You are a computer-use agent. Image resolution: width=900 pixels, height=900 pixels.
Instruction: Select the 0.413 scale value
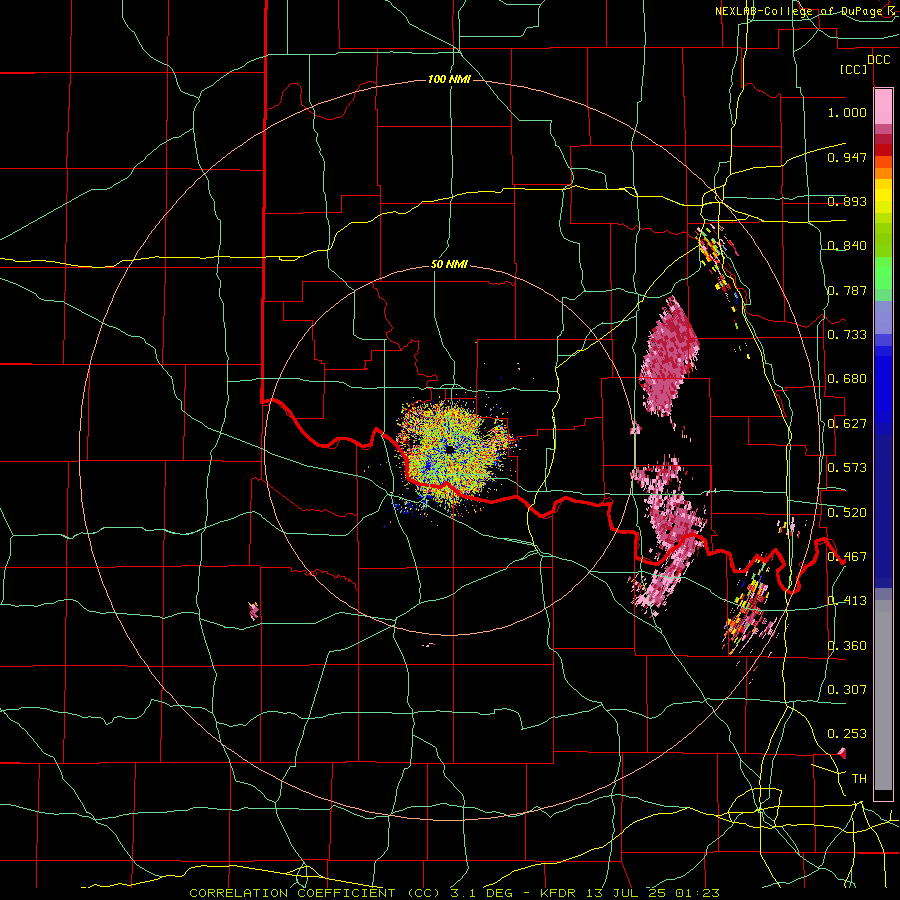click(x=847, y=601)
